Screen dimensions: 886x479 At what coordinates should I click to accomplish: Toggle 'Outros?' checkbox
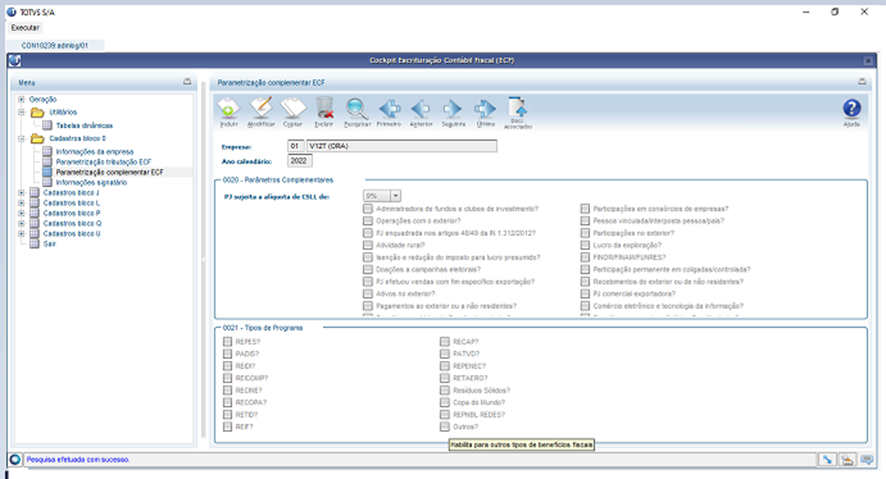point(445,426)
